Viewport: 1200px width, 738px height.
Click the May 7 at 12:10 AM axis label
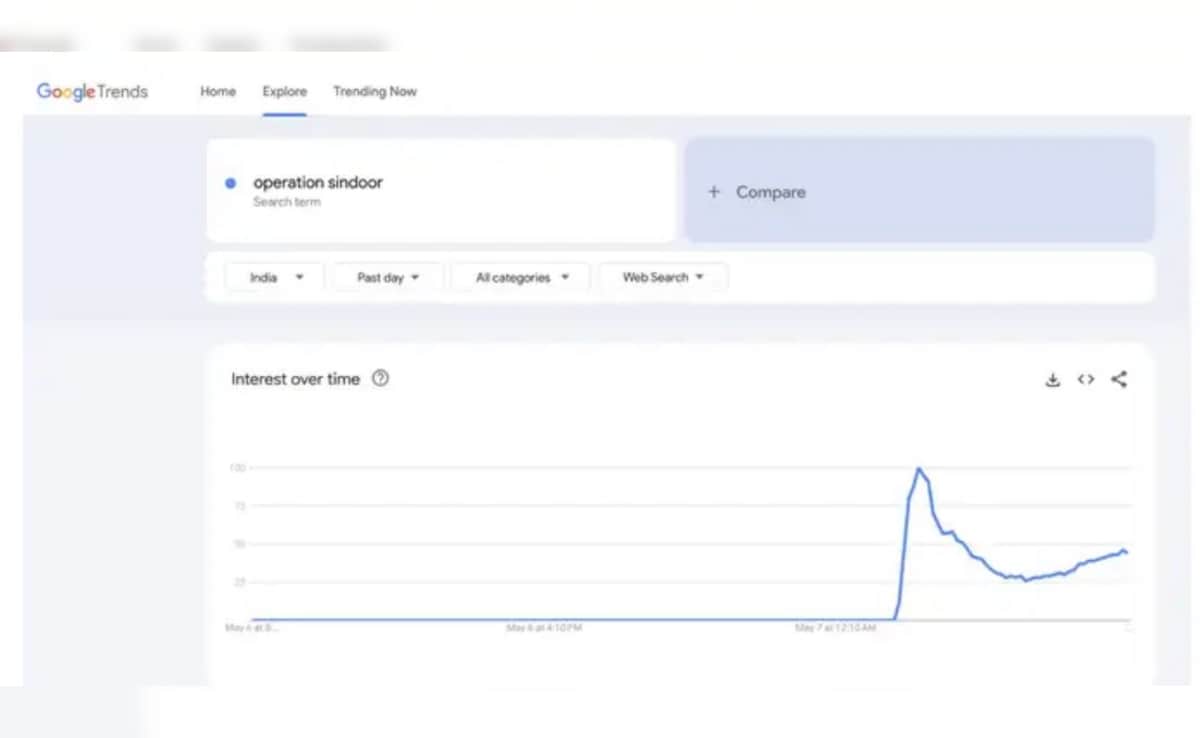[x=835, y=628]
